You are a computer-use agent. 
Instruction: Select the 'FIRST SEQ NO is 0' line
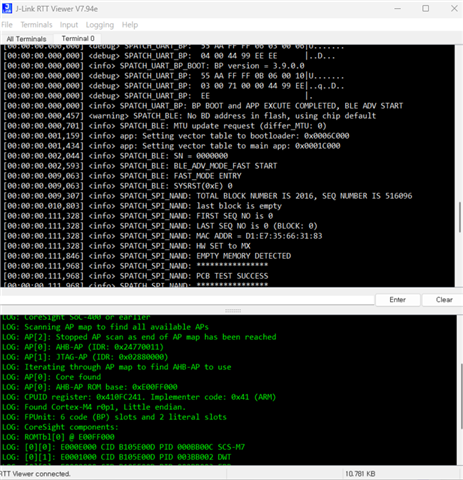tap(138, 216)
